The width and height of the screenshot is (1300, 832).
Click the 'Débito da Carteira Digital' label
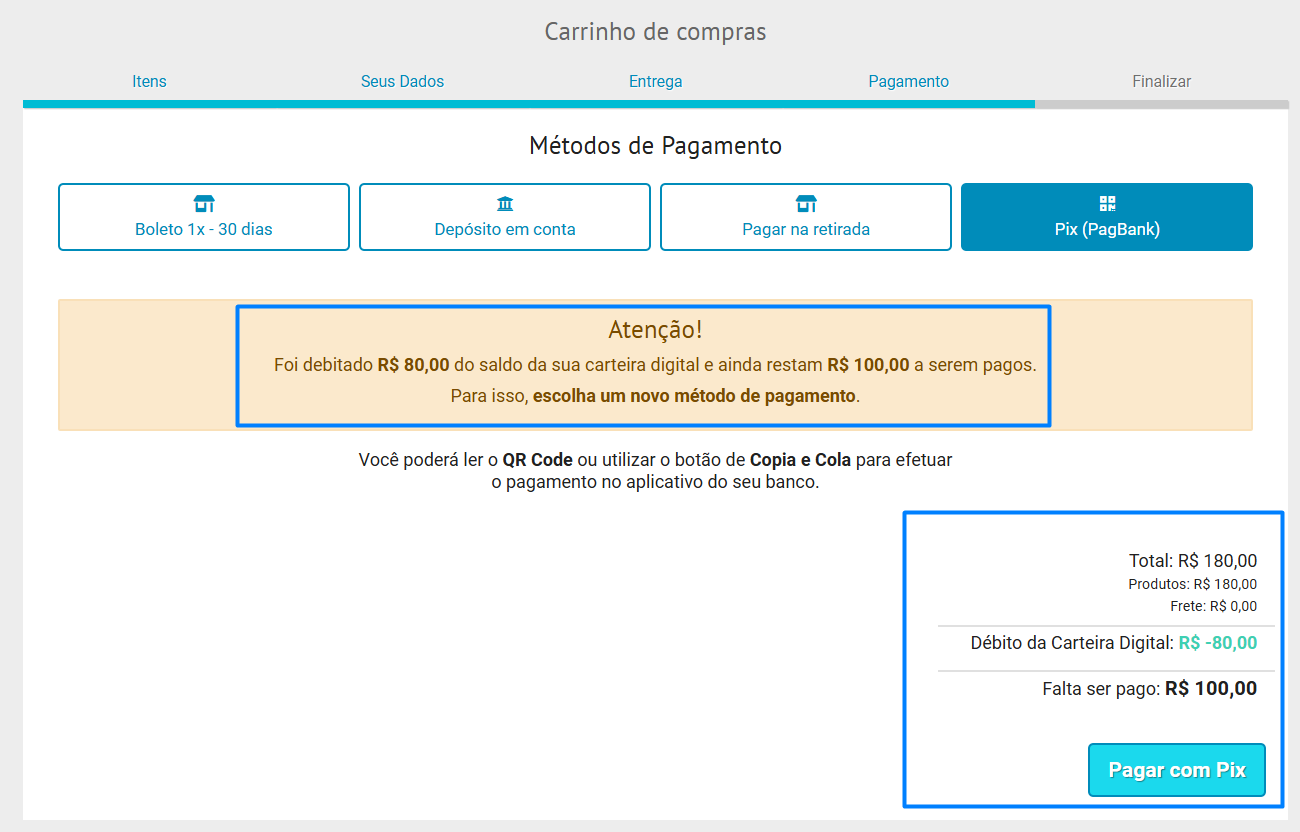coord(1072,643)
